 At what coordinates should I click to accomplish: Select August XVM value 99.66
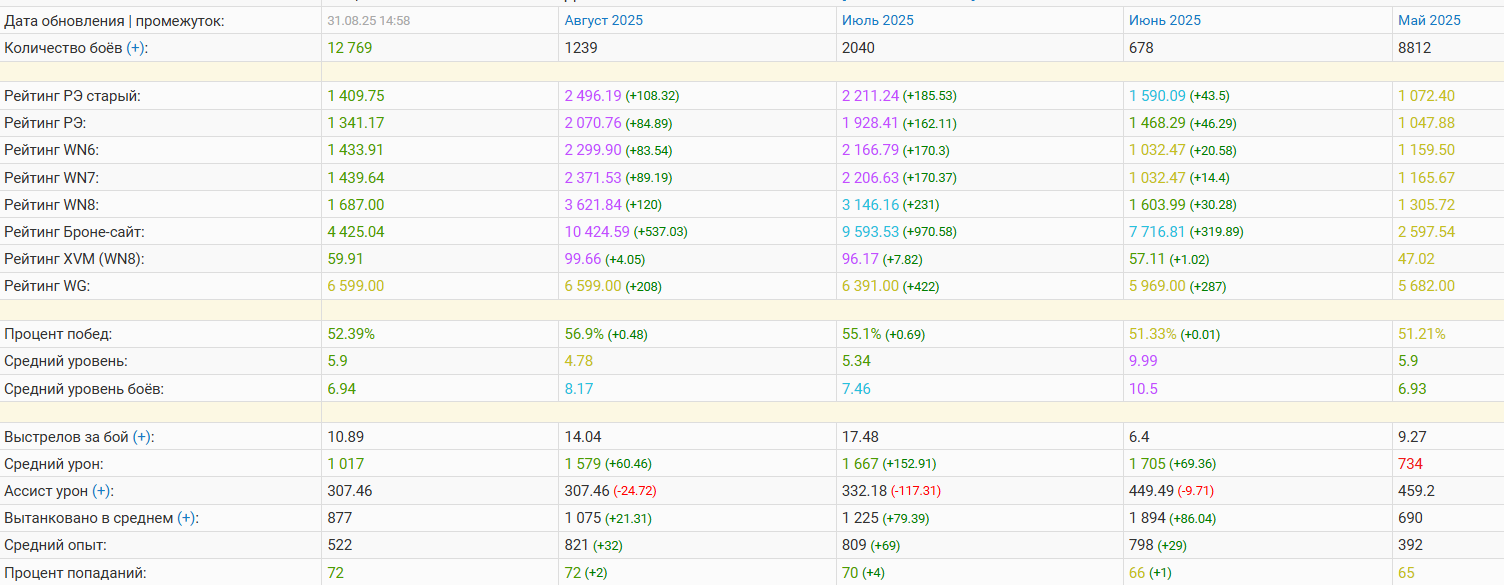click(x=583, y=258)
